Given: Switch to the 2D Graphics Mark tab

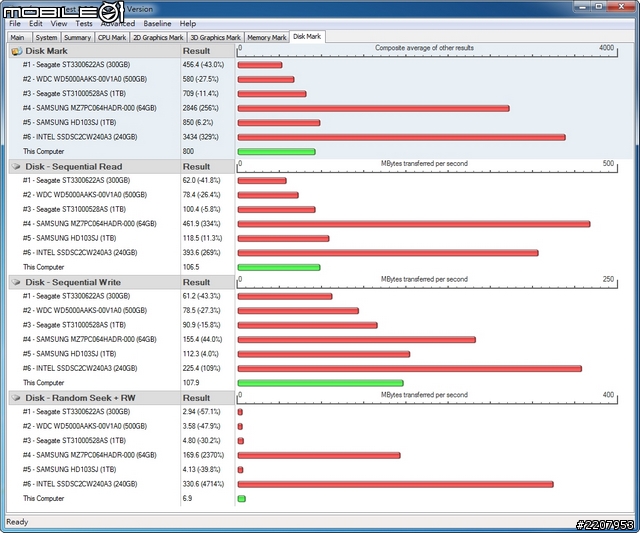Looking at the screenshot, I should coord(158,38).
